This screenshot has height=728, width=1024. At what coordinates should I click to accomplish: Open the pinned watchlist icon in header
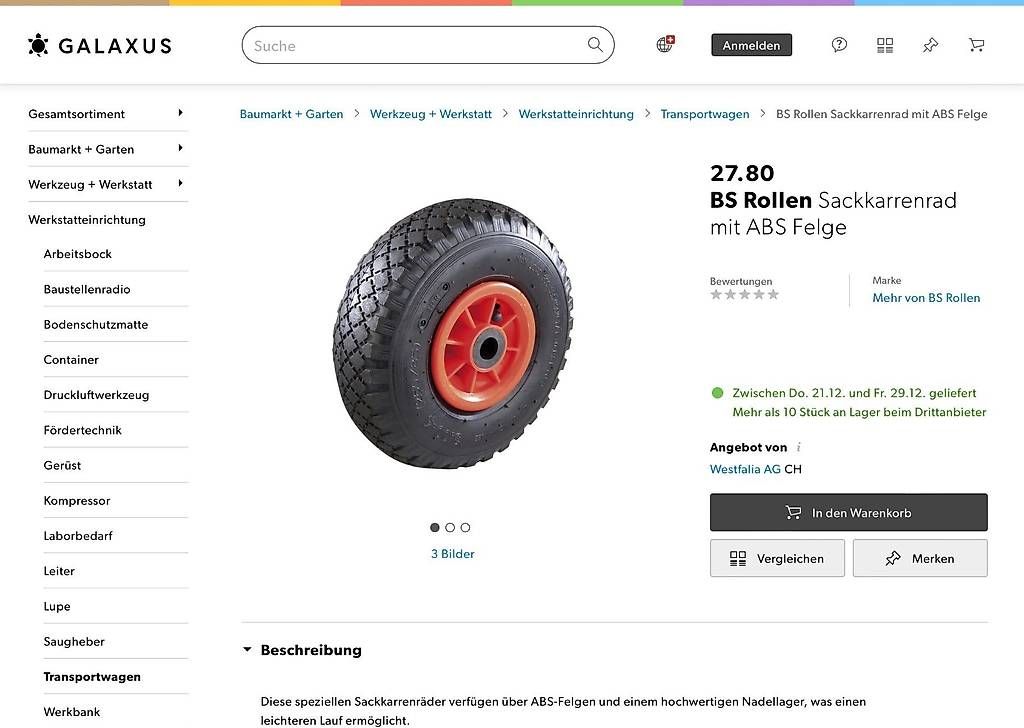coord(931,45)
